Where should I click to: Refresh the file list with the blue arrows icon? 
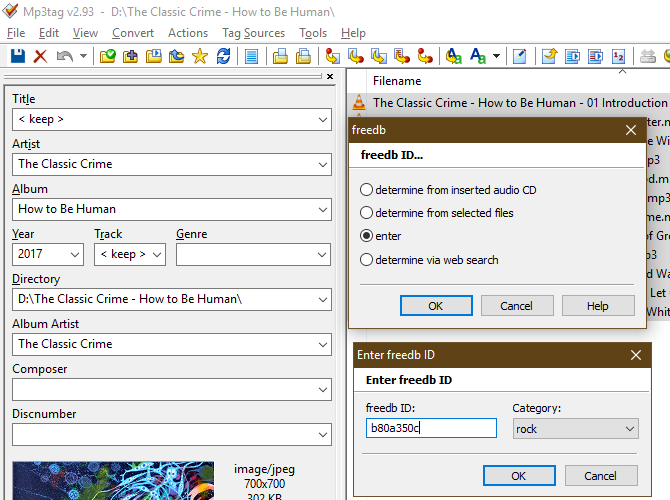coord(223,56)
